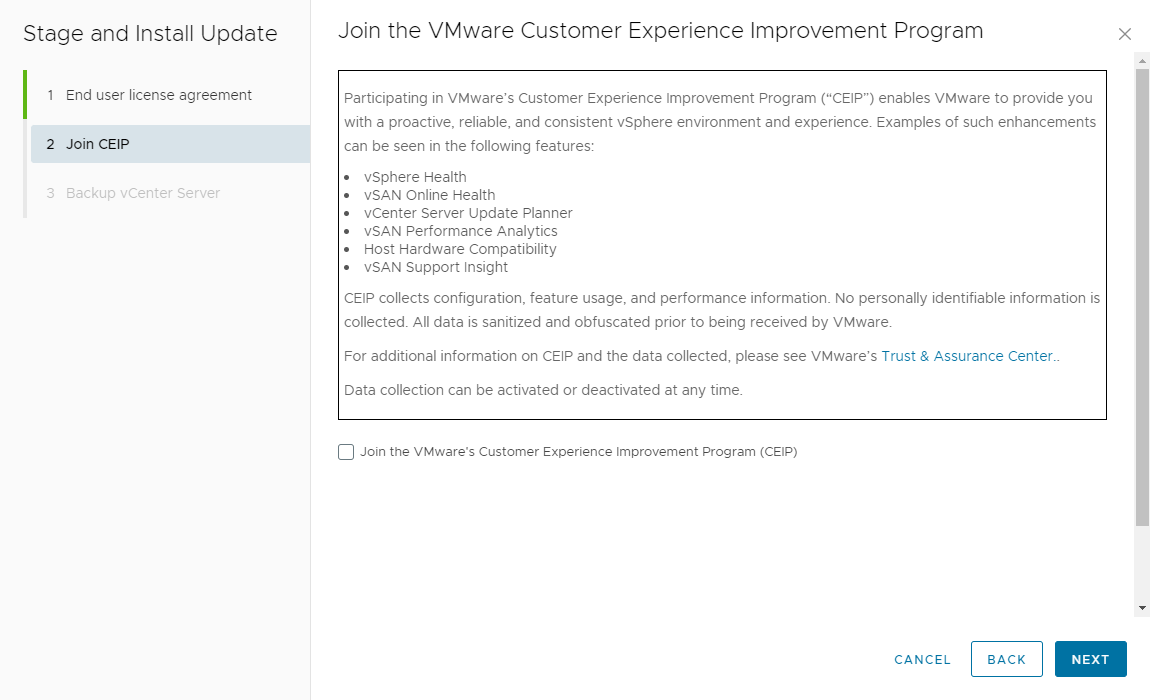Viewport: 1150px width, 700px height.
Task: Open the Trust & Assurance Center link
Action: 968,356
